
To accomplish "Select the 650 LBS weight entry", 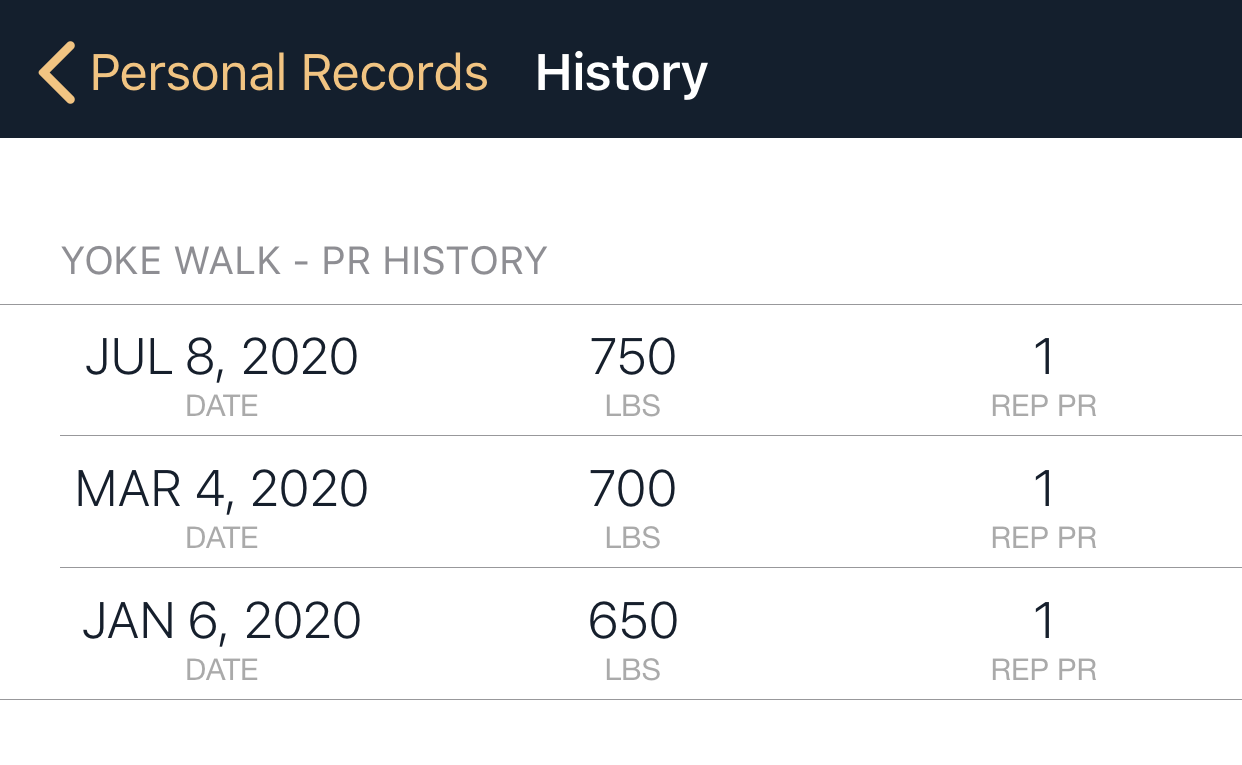I will pos(634,621).
